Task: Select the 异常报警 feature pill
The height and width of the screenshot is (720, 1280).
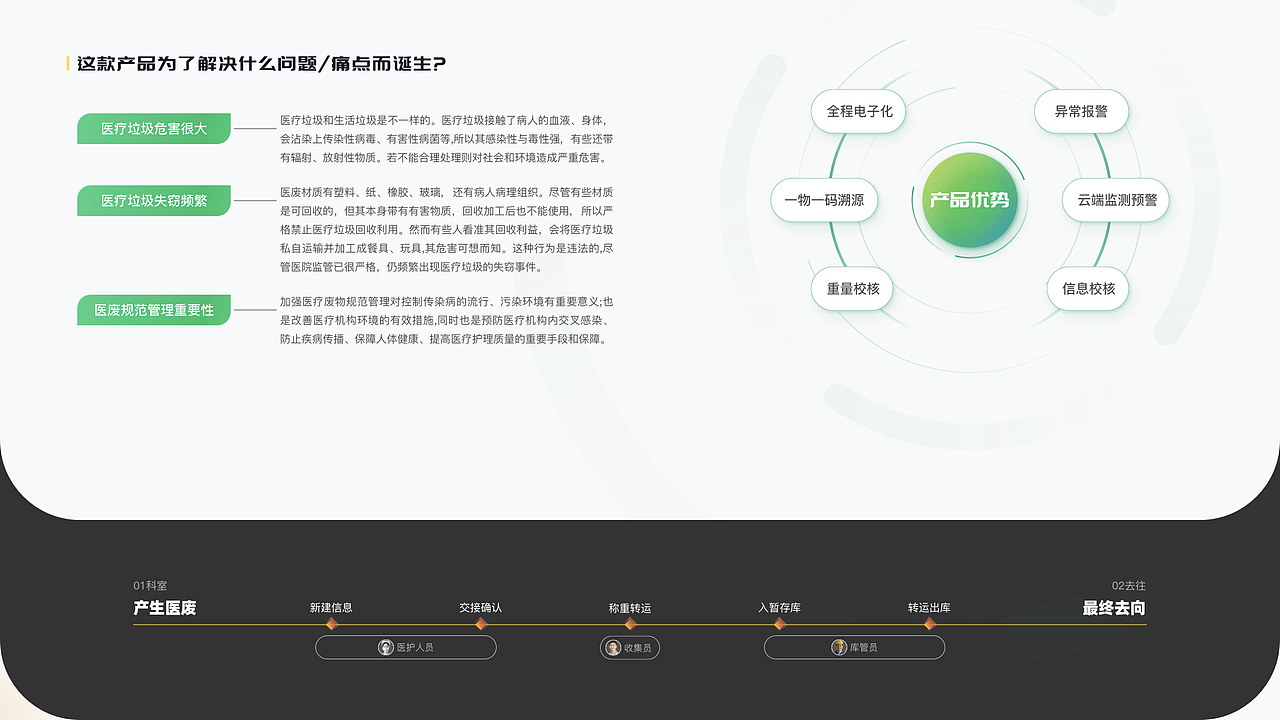Action: tap(1081, 112)
